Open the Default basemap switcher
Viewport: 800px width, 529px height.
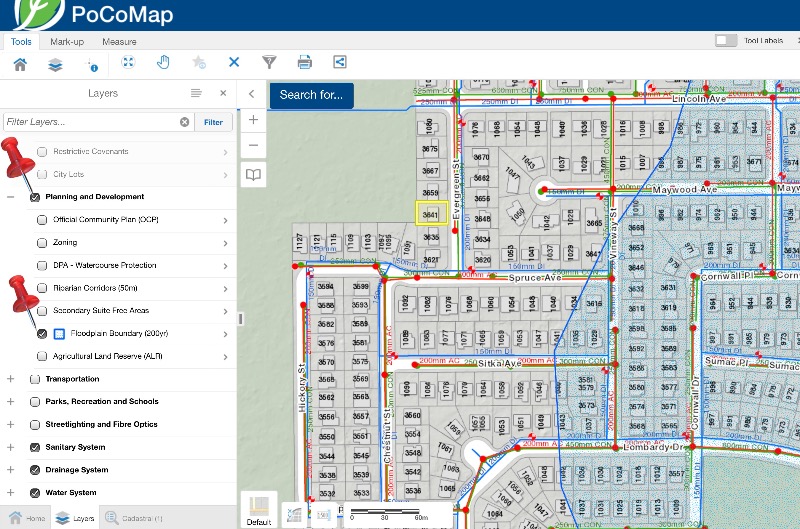(x=259, y=510)
